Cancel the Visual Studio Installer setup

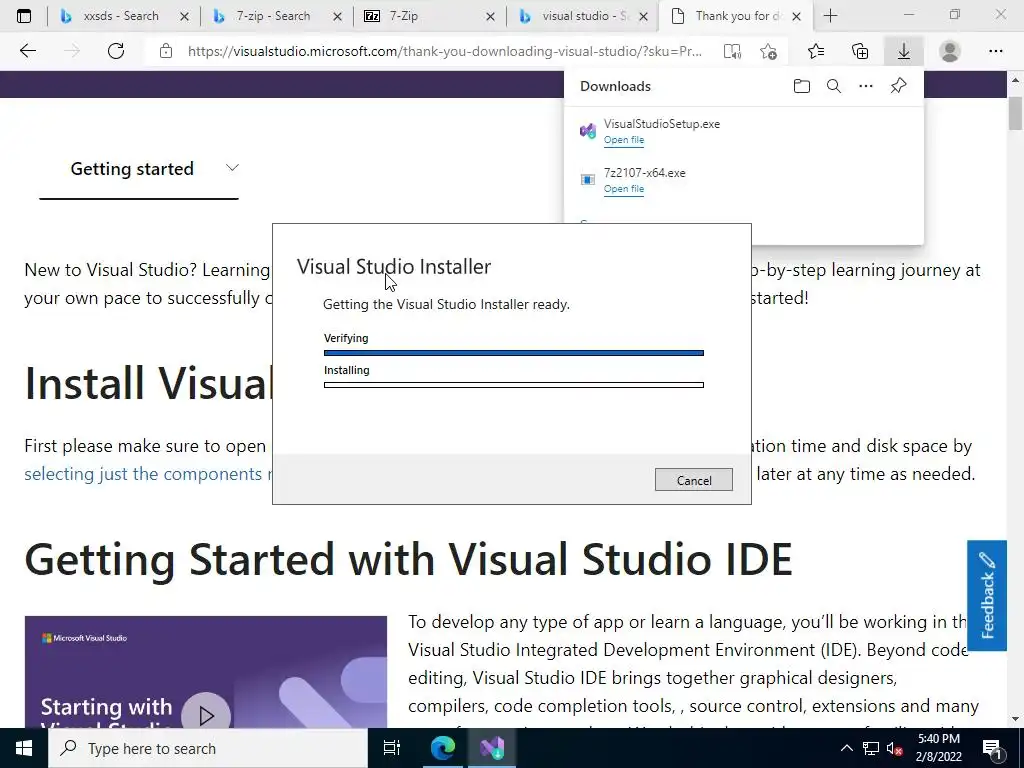(x=694, y=480)
